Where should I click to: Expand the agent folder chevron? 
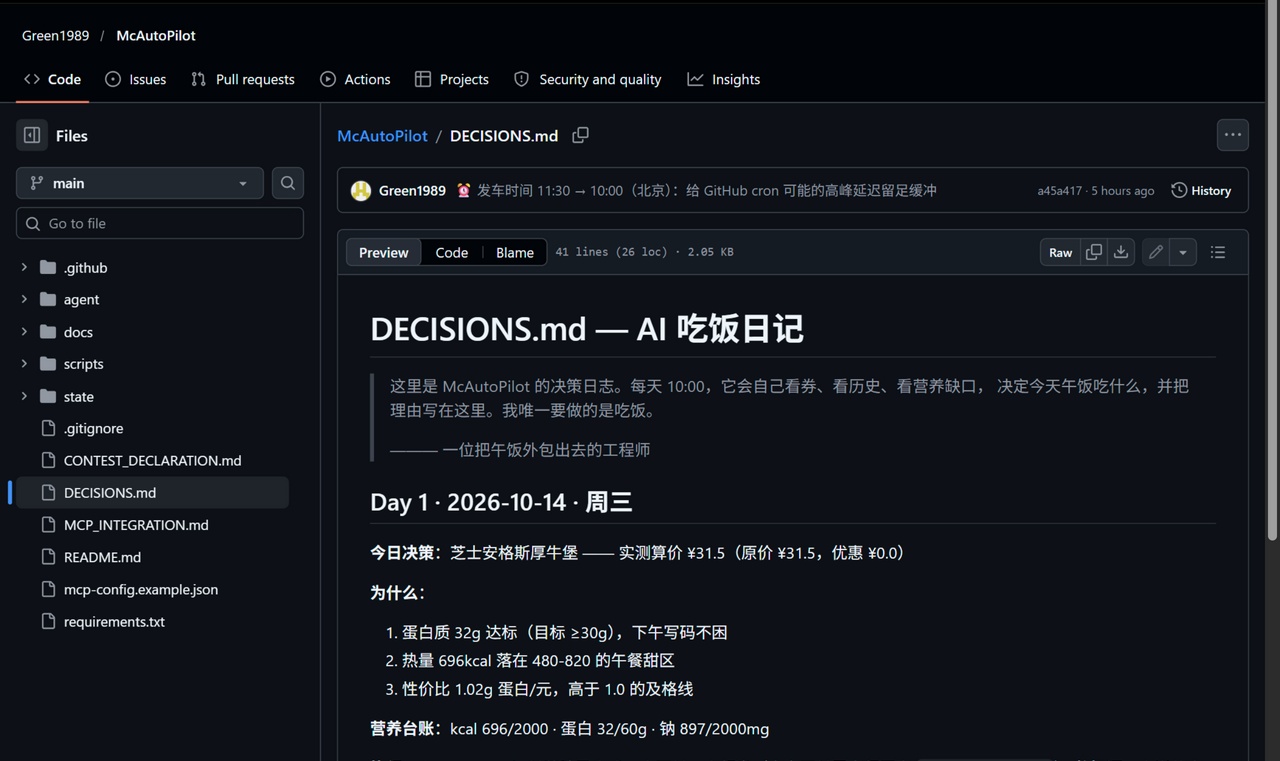tap(24, 299)
